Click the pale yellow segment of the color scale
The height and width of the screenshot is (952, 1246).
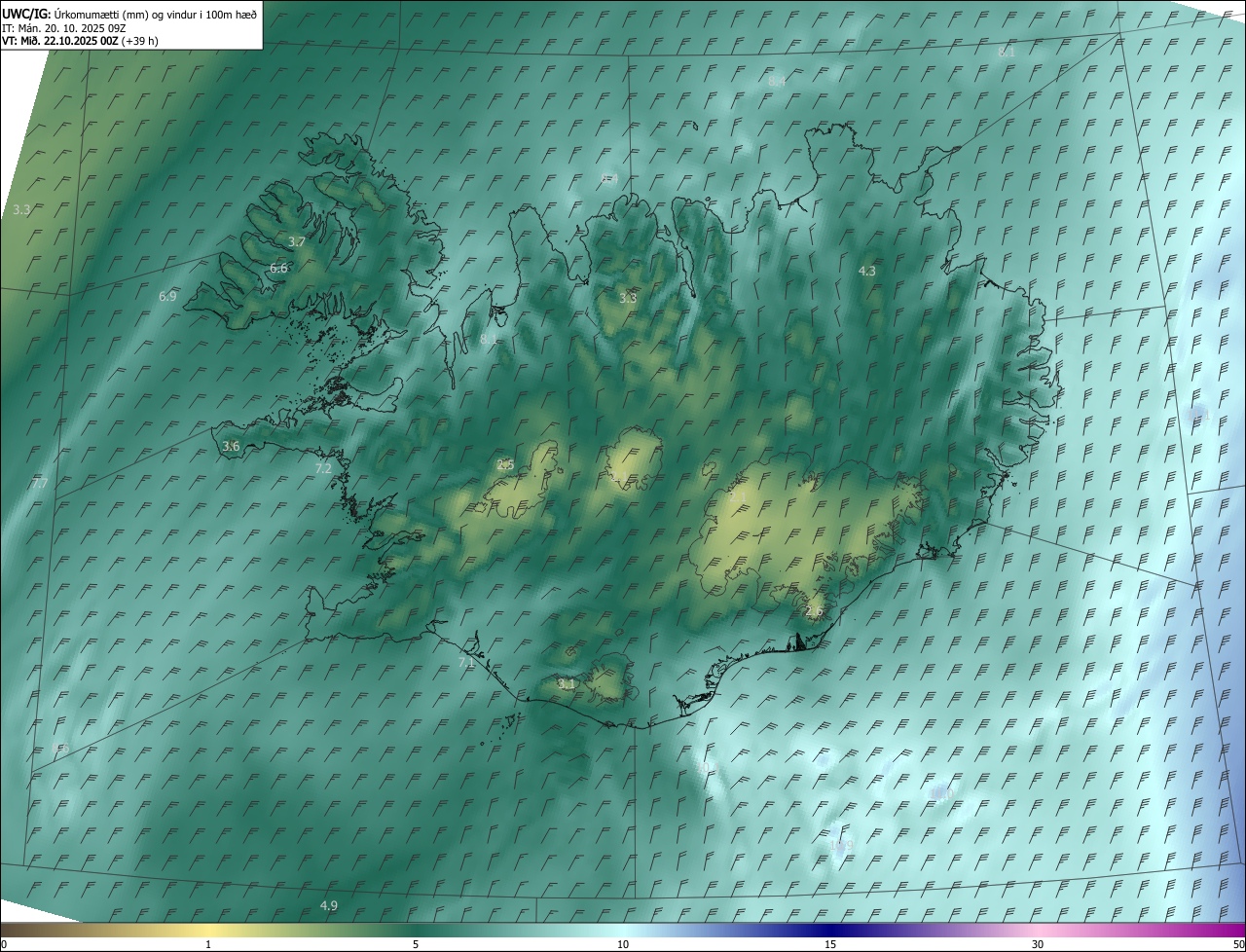pos(208,930)
